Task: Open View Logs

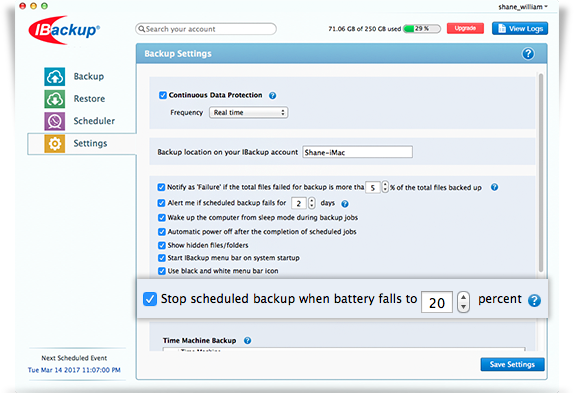Action: tap(520, 28)
